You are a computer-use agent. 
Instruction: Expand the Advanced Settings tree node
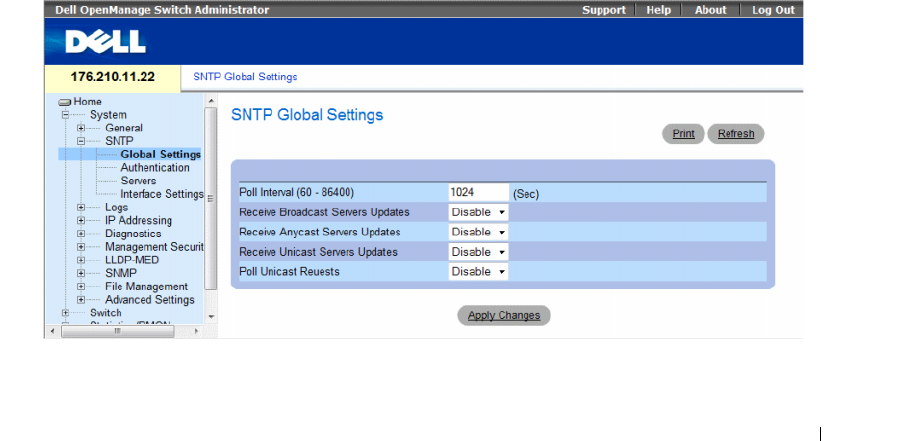[81, 300]
